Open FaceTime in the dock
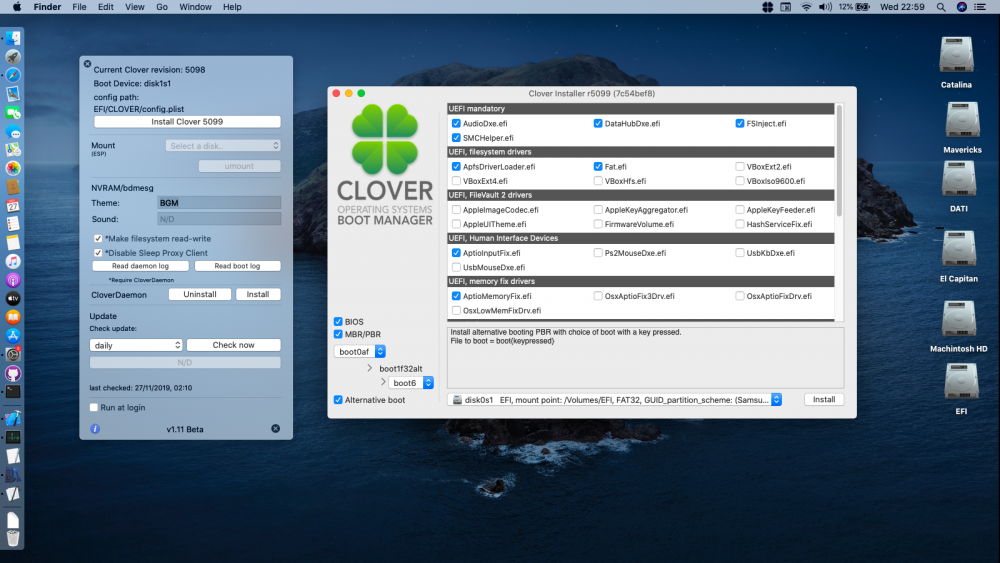Viewport: 1000px width, 563px height. (13, 113)
